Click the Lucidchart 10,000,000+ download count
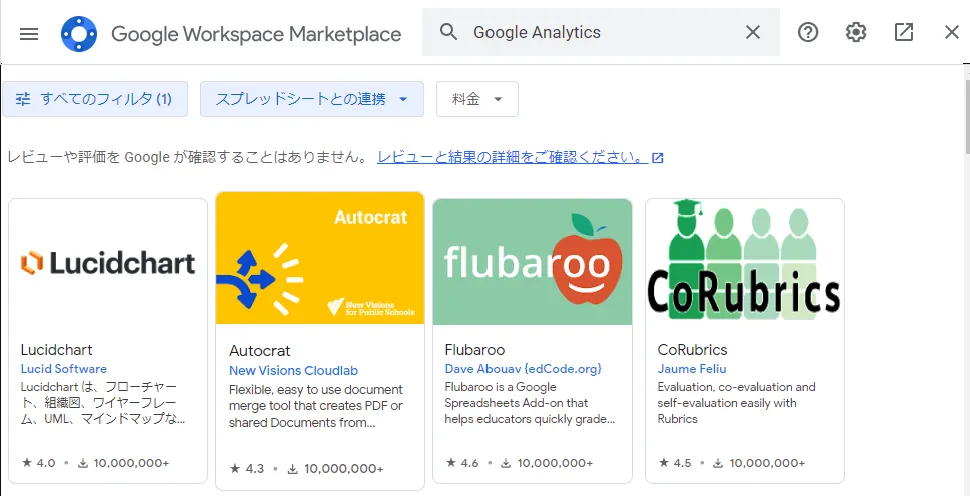 click(123, 463)
